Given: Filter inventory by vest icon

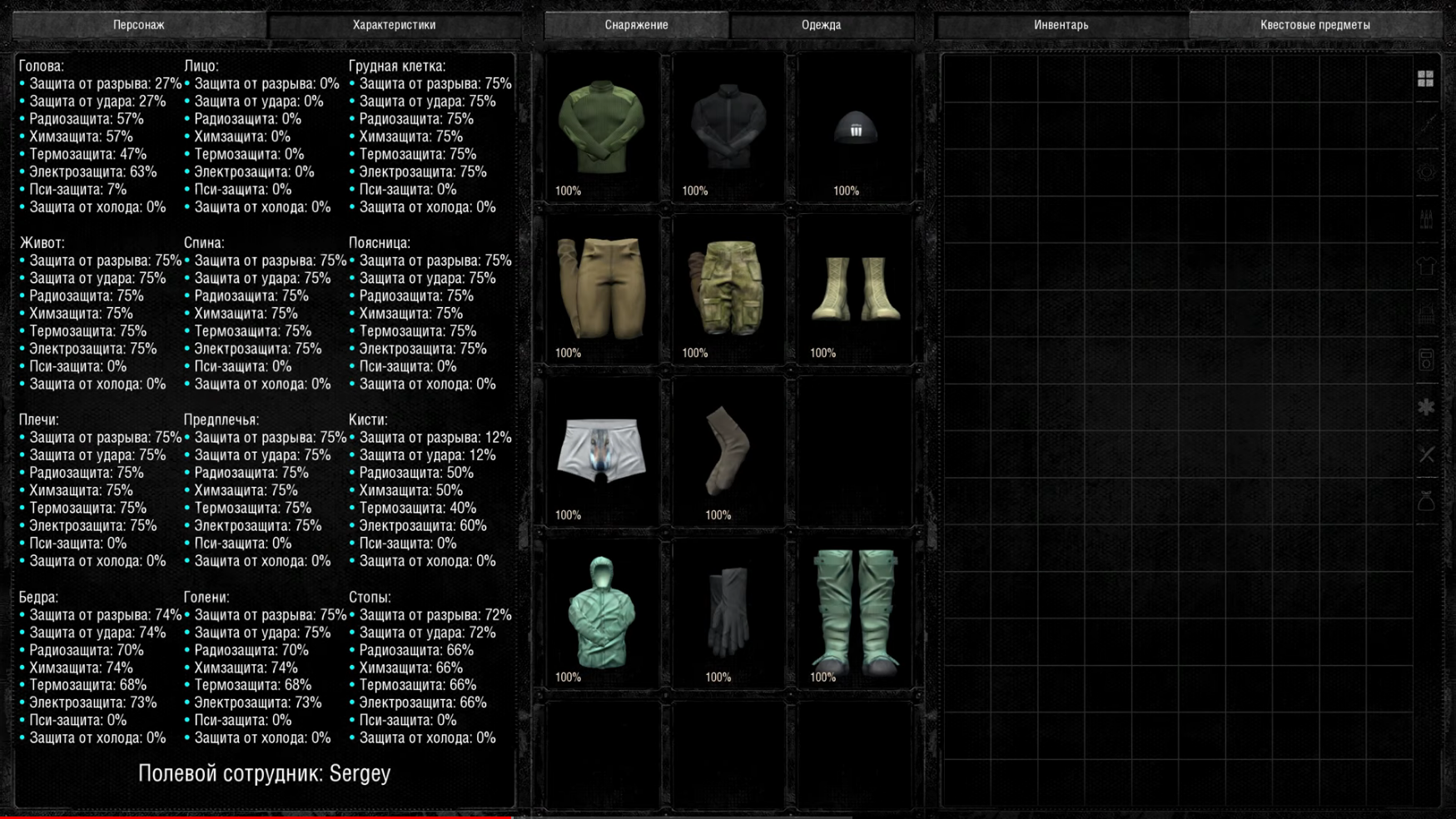Looking at the screenshot, I should pos(1426,313).
